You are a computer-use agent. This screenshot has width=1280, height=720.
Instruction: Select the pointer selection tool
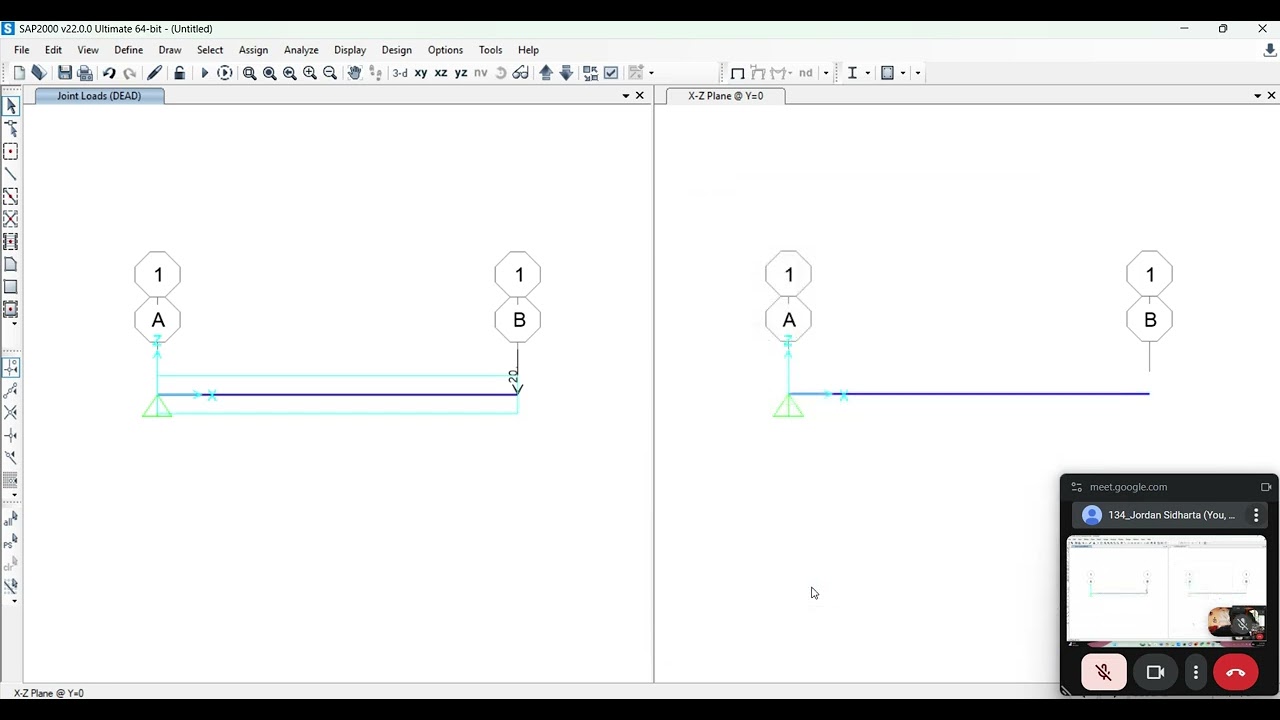click(x=11, y=106)
